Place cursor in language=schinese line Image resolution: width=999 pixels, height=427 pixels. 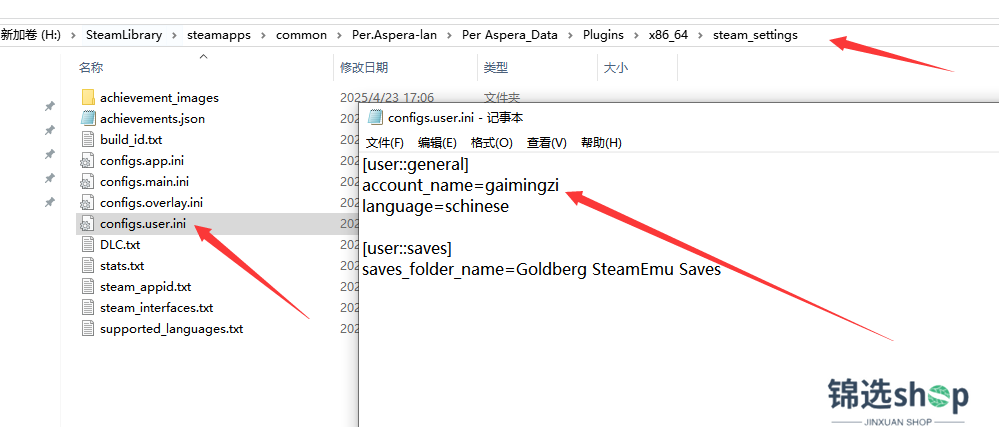tap(436, 207)
